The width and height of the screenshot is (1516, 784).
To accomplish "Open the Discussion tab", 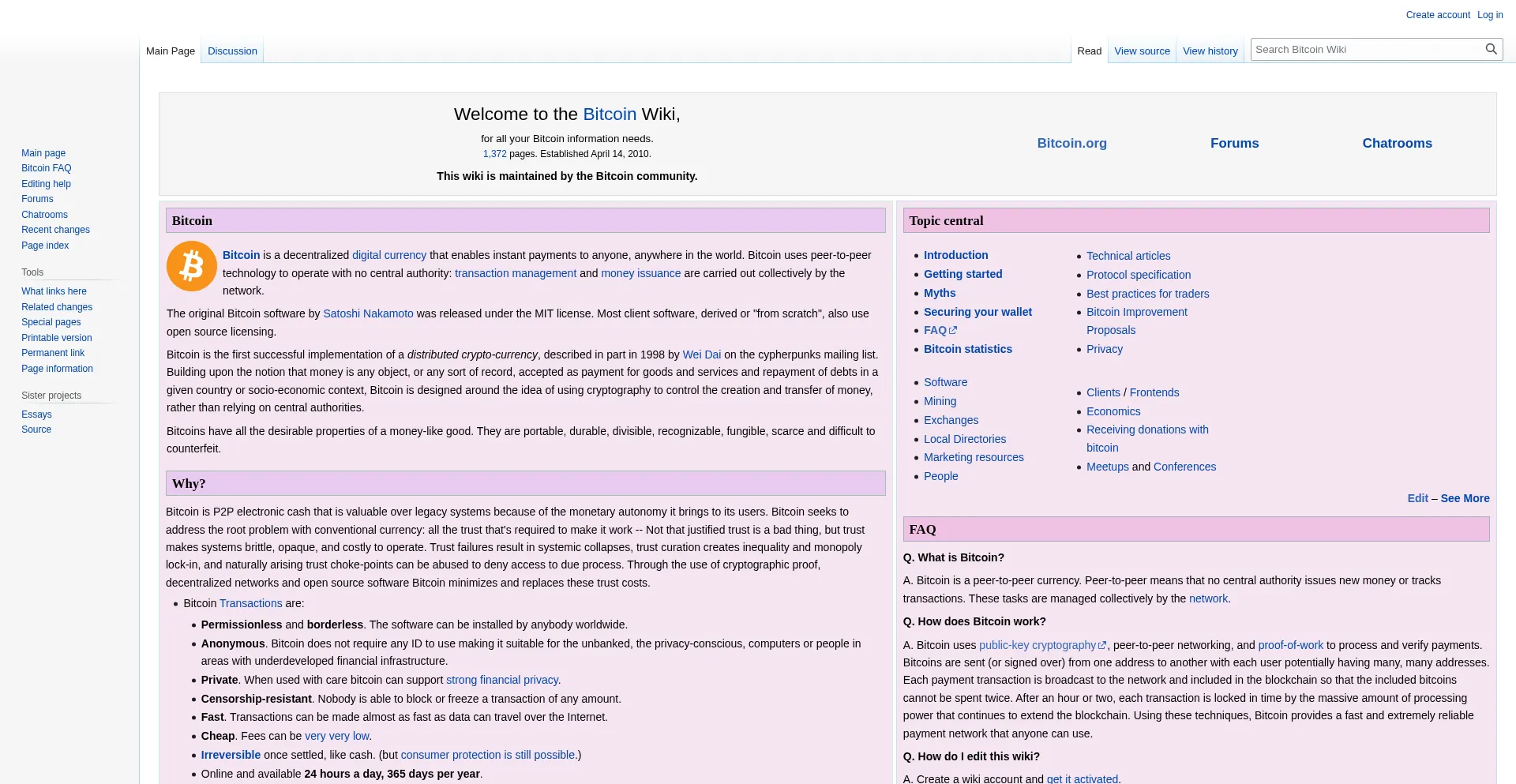I will click(x=232, y=51).
